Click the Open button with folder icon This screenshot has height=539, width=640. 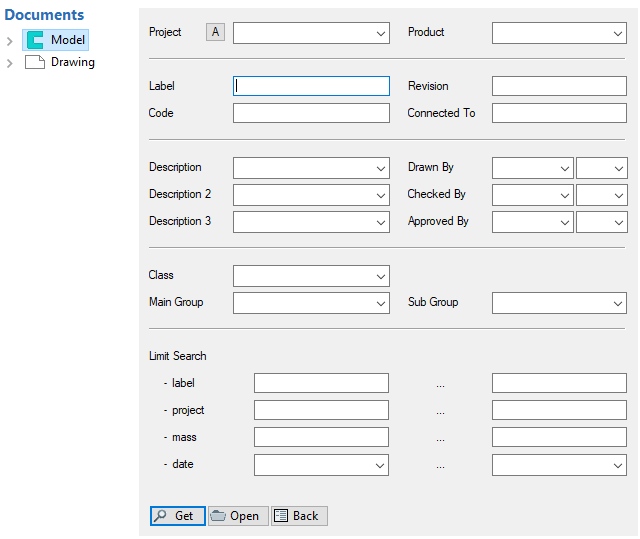click(x=238, y=516)
